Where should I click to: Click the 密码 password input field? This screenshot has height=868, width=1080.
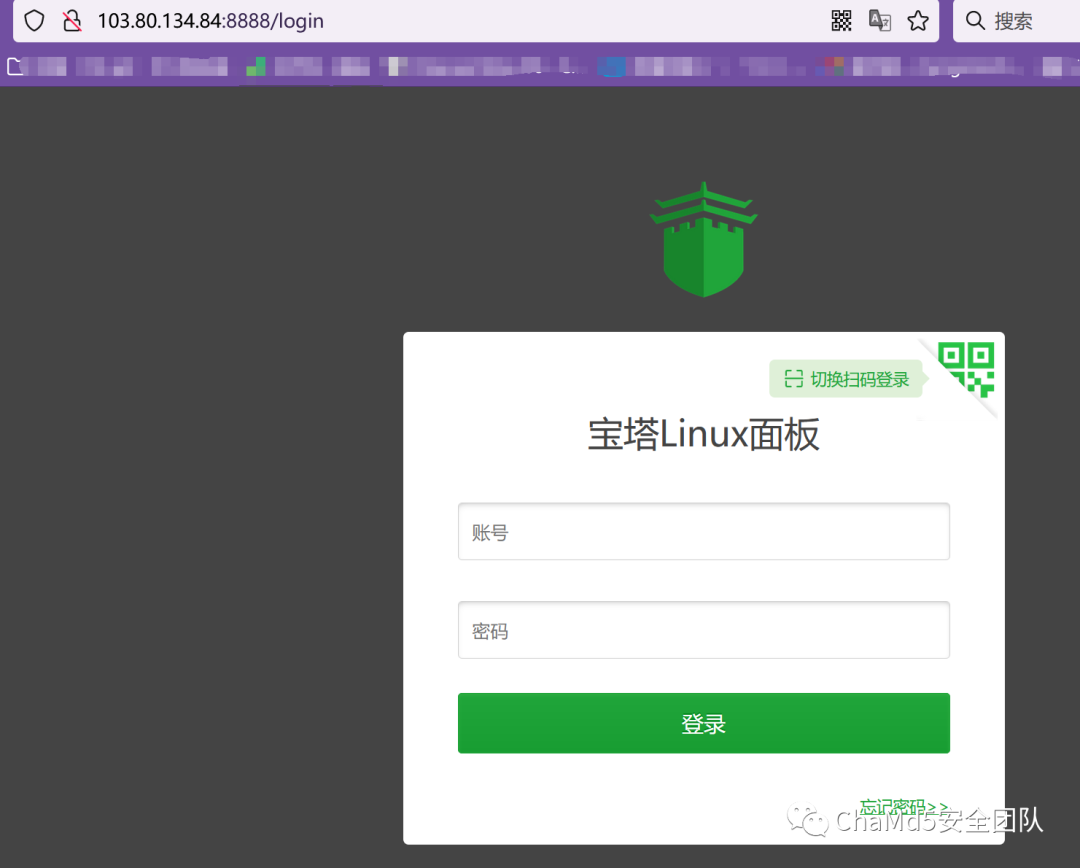click(703, 630)
